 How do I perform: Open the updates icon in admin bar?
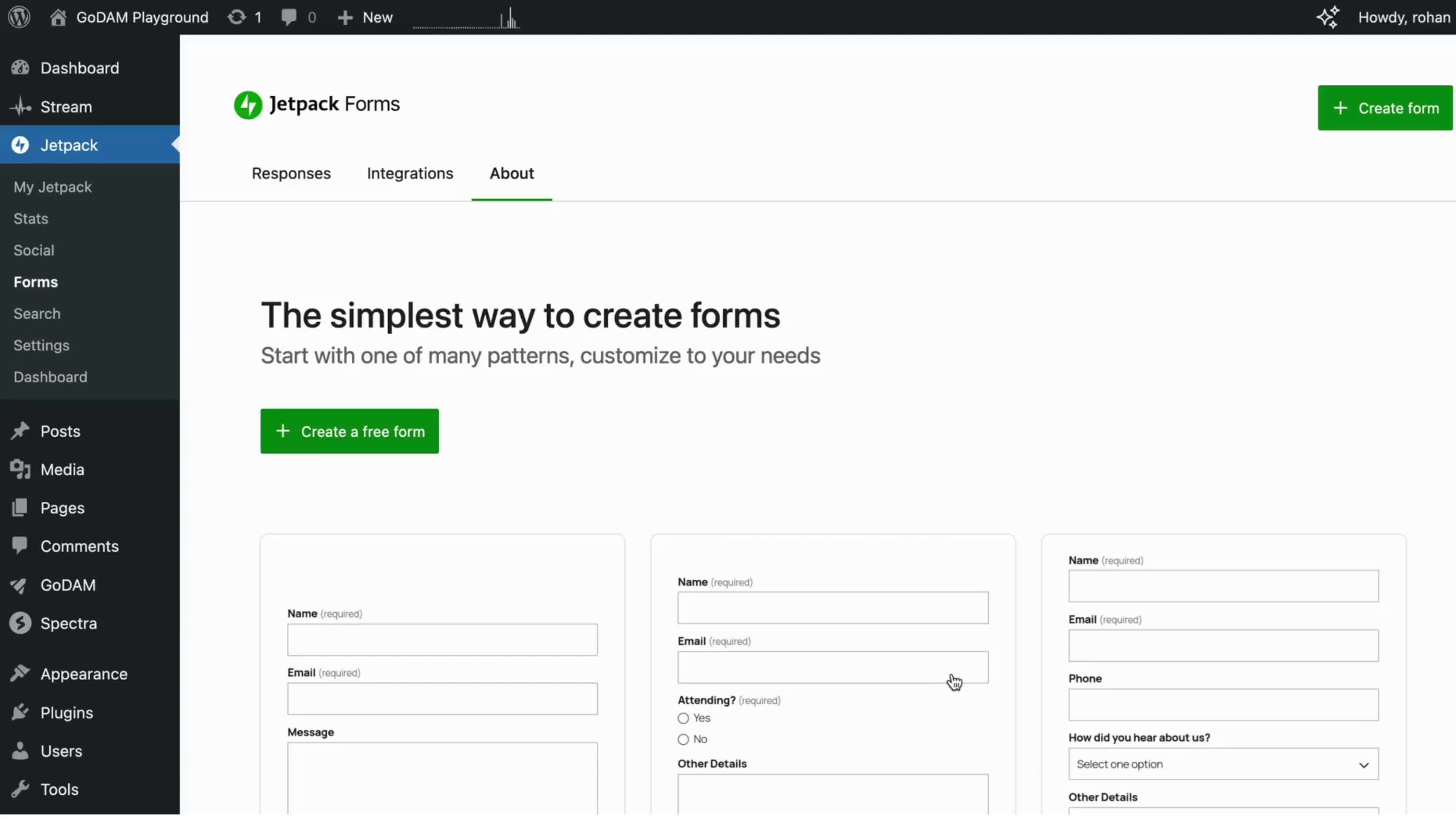pyautogui.click(x=237, y=17)
